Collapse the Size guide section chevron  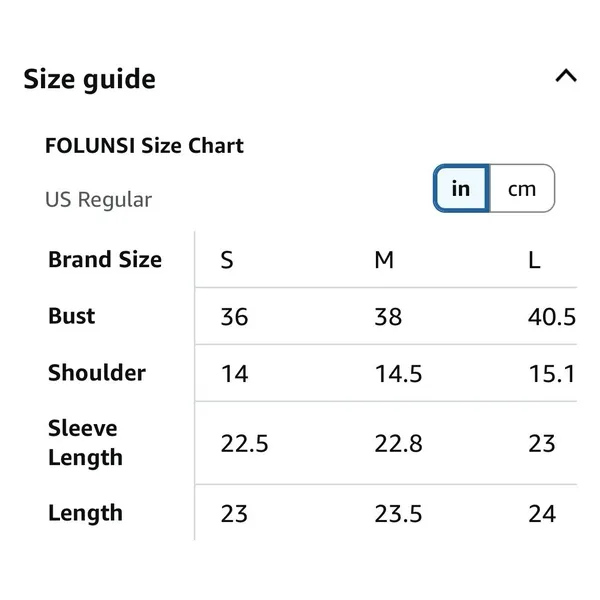[566, 76]
